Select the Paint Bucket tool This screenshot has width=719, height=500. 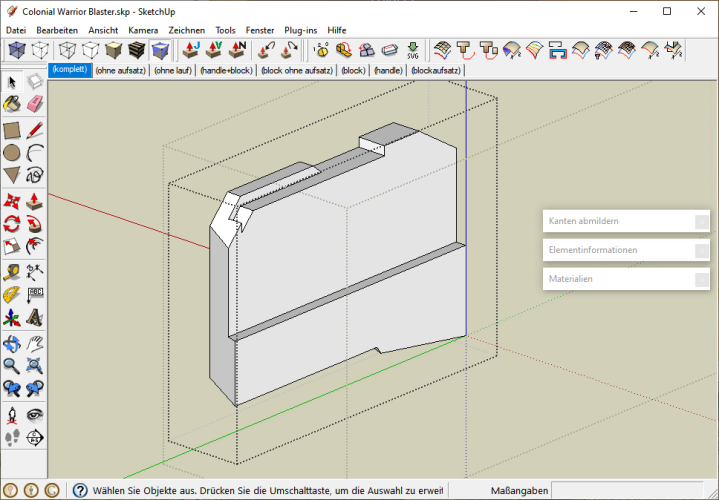tap(12, 105)
